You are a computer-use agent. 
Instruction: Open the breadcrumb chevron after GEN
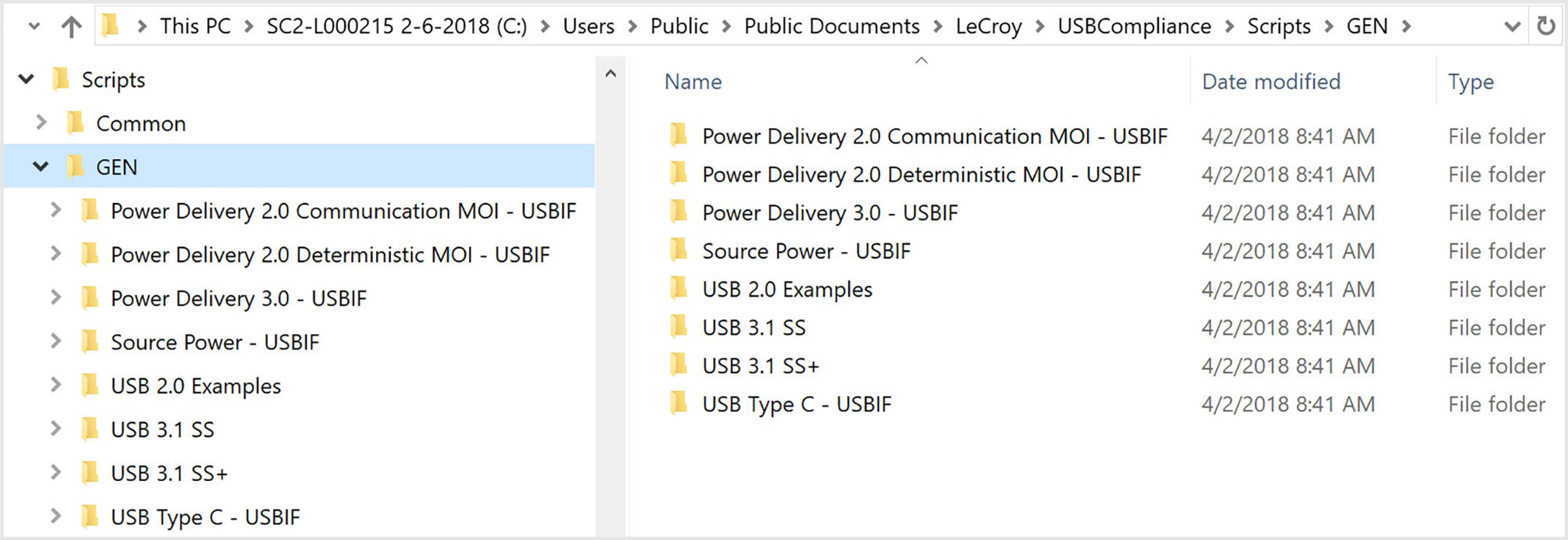tap(1406, 27)
